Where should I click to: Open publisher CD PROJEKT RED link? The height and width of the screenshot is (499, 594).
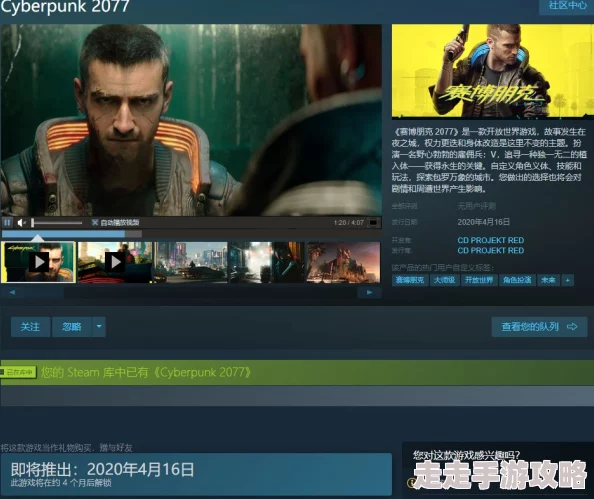[x=491, y=250]
